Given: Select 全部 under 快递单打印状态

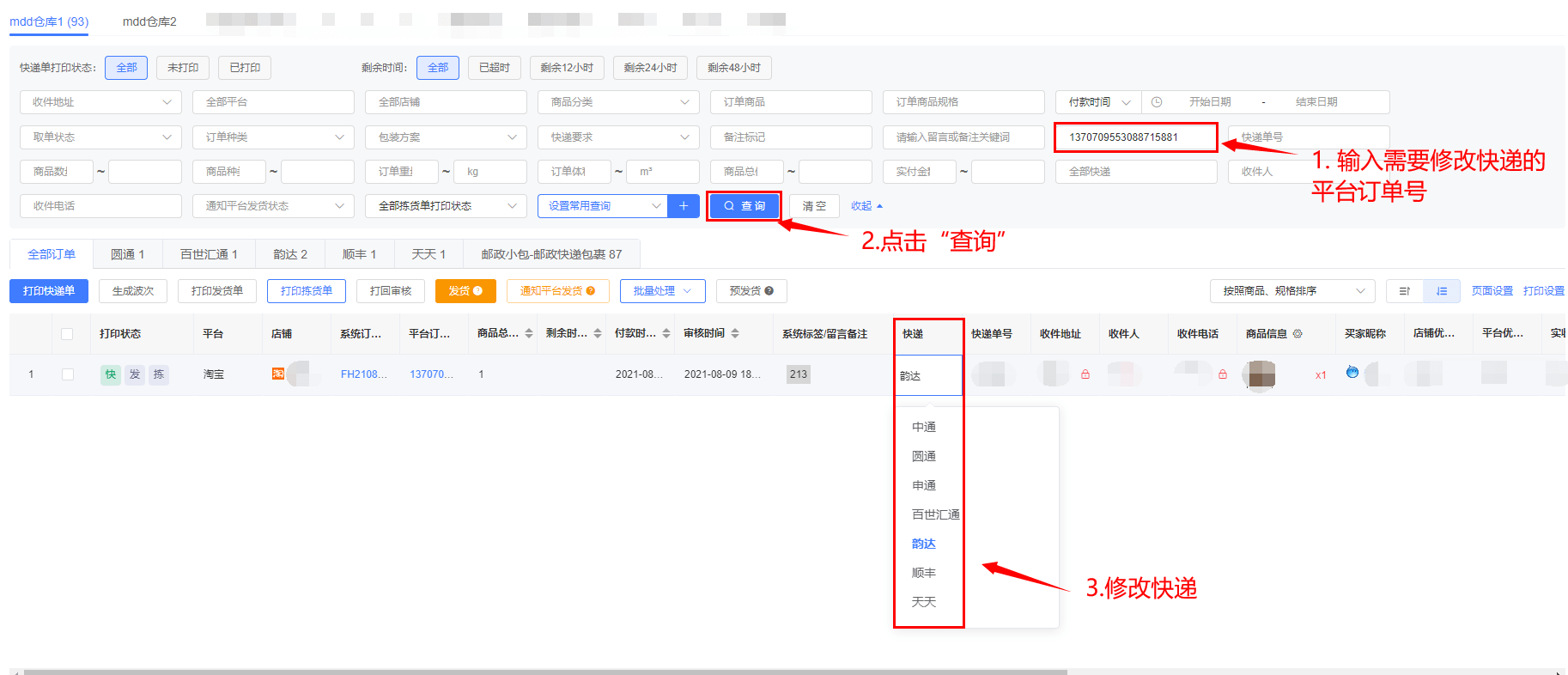Looking at the screenshot, I should click(126, 68).
